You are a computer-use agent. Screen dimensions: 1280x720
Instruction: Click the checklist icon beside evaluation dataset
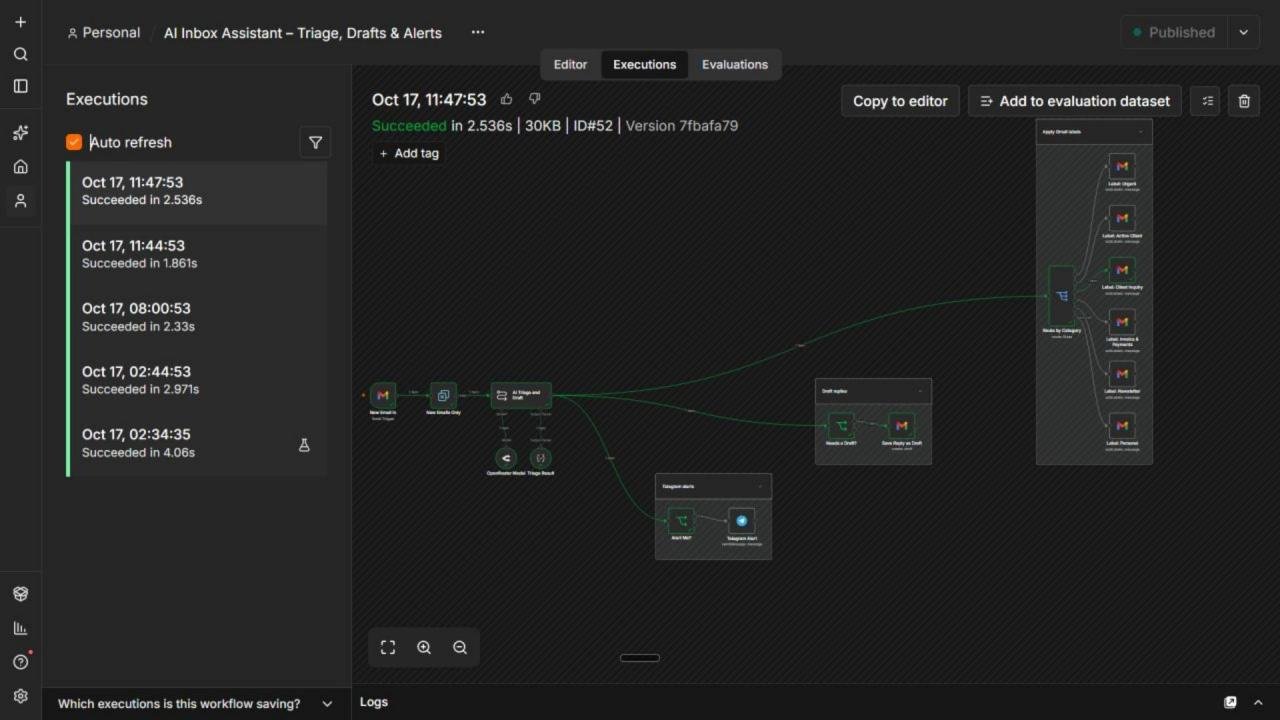(1207, 101)
